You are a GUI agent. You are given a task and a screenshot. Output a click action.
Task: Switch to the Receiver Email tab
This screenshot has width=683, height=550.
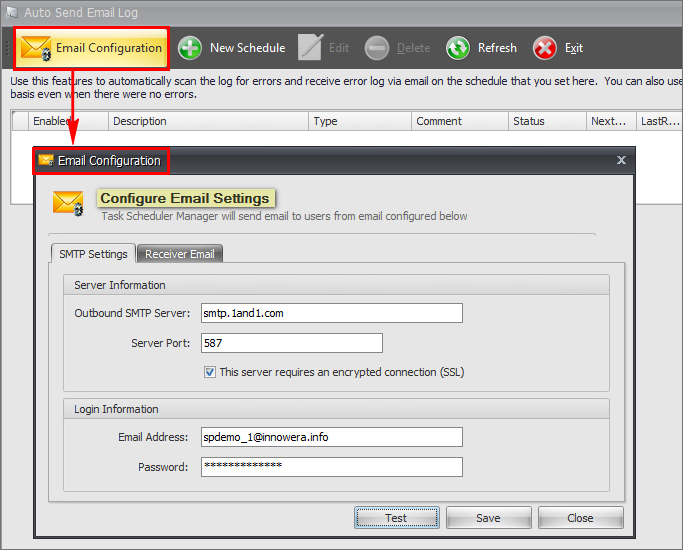(x=180, y=254)
